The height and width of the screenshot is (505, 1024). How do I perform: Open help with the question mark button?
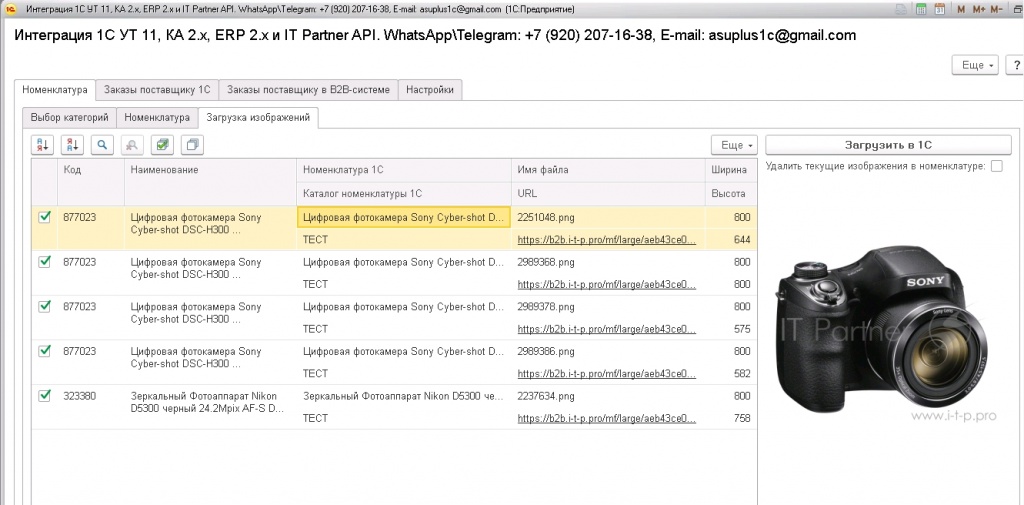tap(1015, 65)
